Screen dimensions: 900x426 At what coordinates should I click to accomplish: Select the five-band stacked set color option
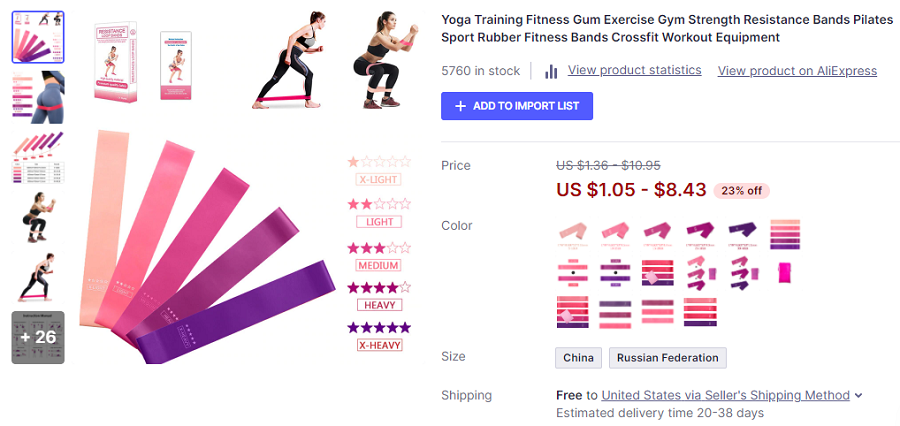click(x=785, y=233)
